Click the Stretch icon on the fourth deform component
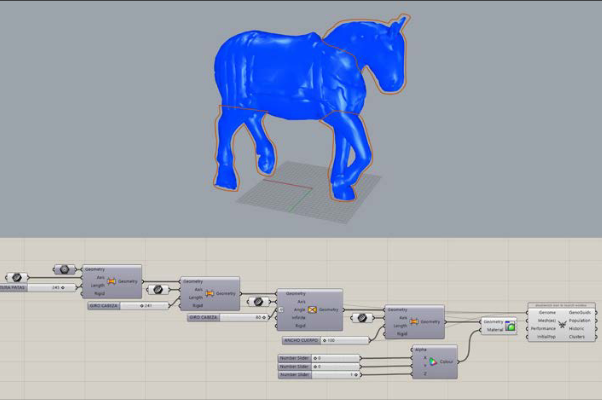Screen dimensions: 602x400 point(414,322)
